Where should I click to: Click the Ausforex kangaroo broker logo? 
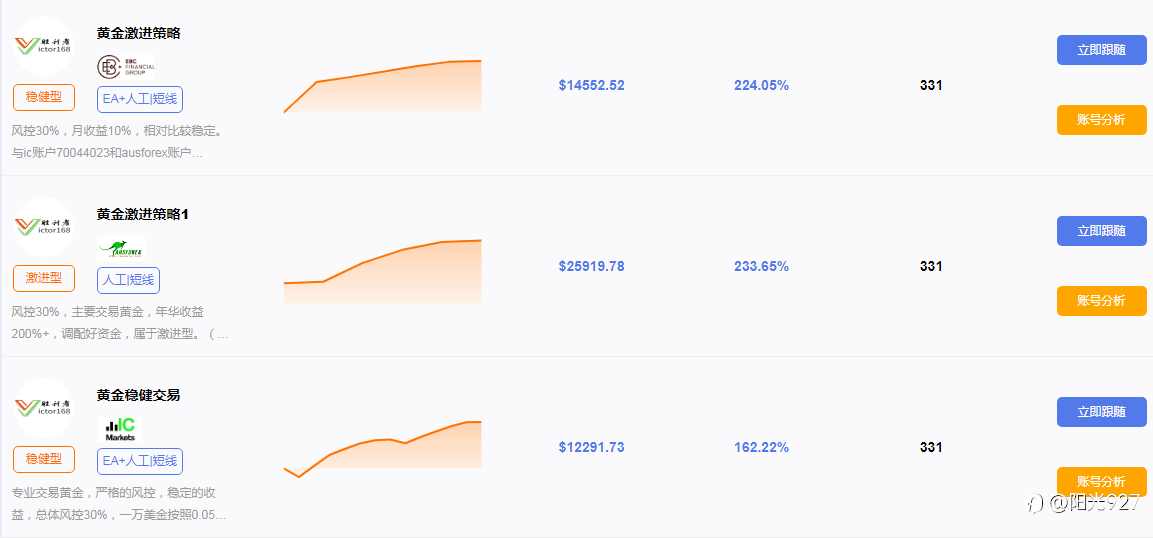pos(121,248)
